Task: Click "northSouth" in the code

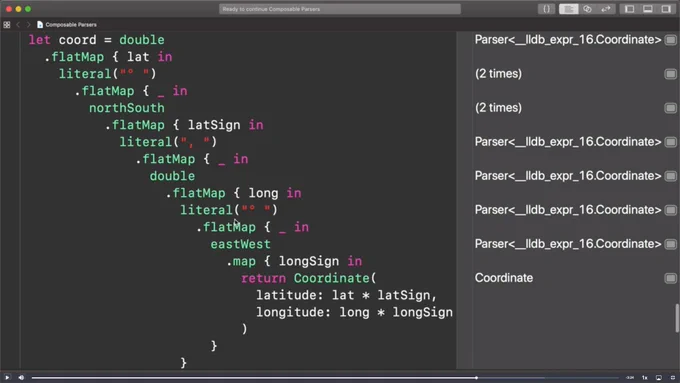Action: click(x=127, y=108)
